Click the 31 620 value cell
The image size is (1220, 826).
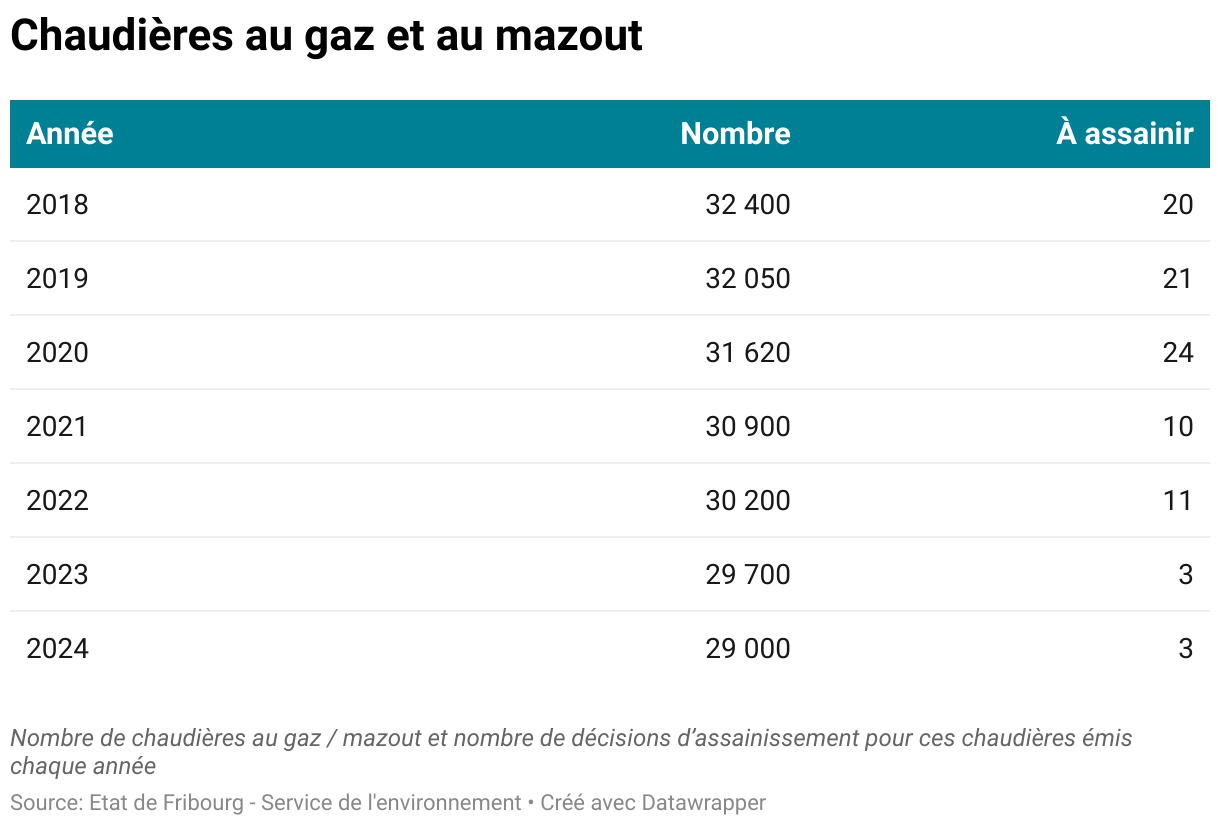(x=747, y=353)
